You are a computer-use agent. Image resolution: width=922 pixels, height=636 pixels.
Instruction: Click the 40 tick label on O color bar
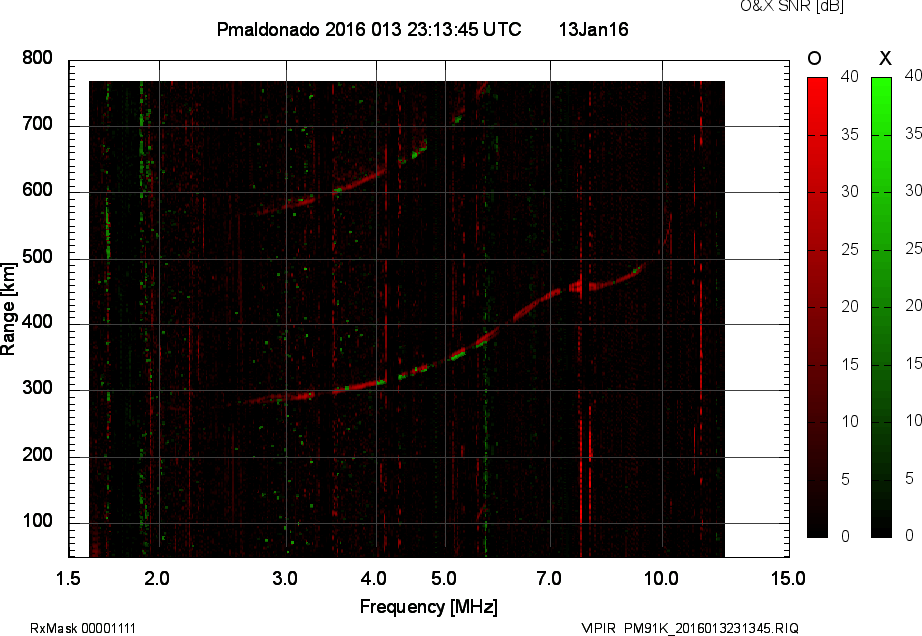point(850,76)
